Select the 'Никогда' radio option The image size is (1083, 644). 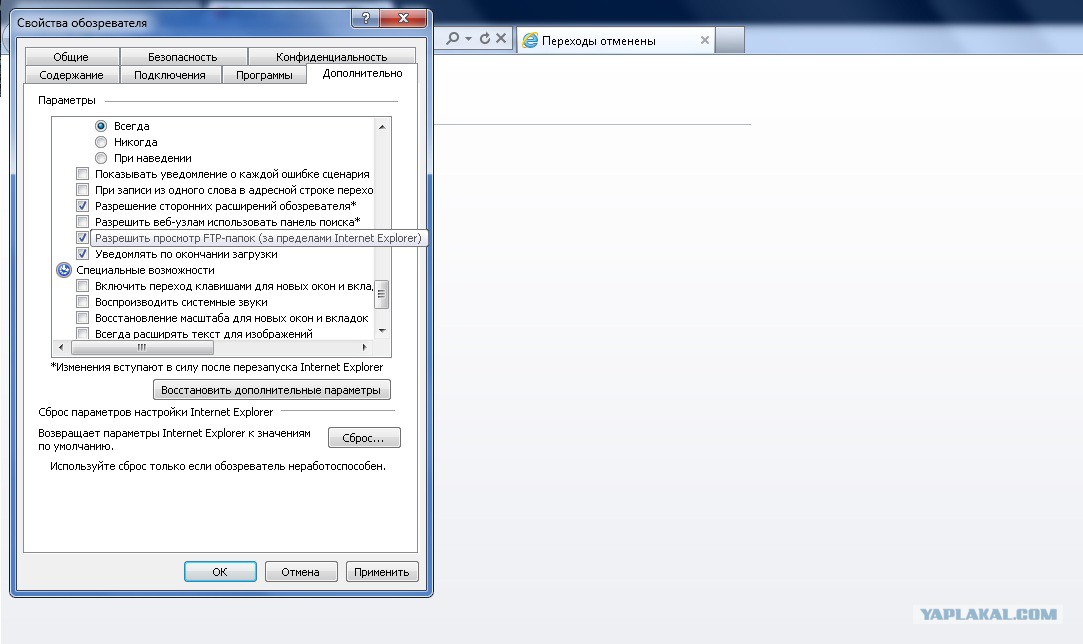(101, 142)
